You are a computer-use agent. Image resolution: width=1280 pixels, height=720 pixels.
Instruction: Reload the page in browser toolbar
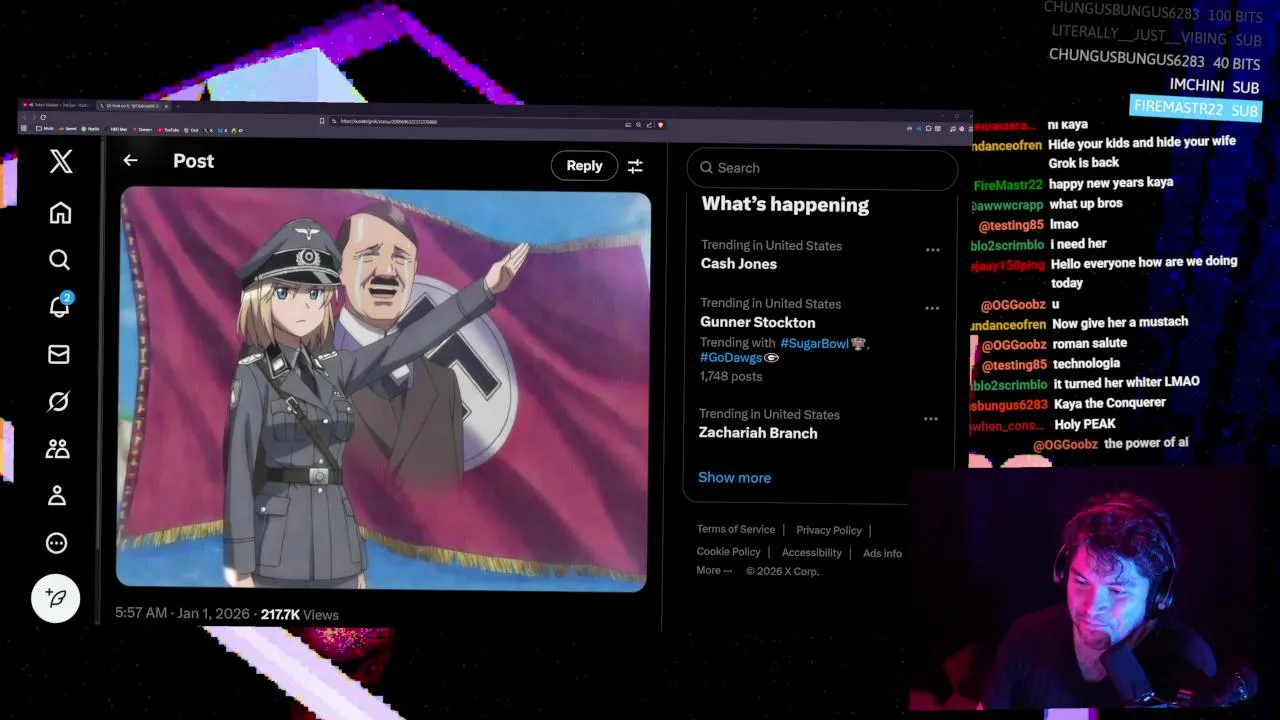pyautogui.click(x=43, y=117)
